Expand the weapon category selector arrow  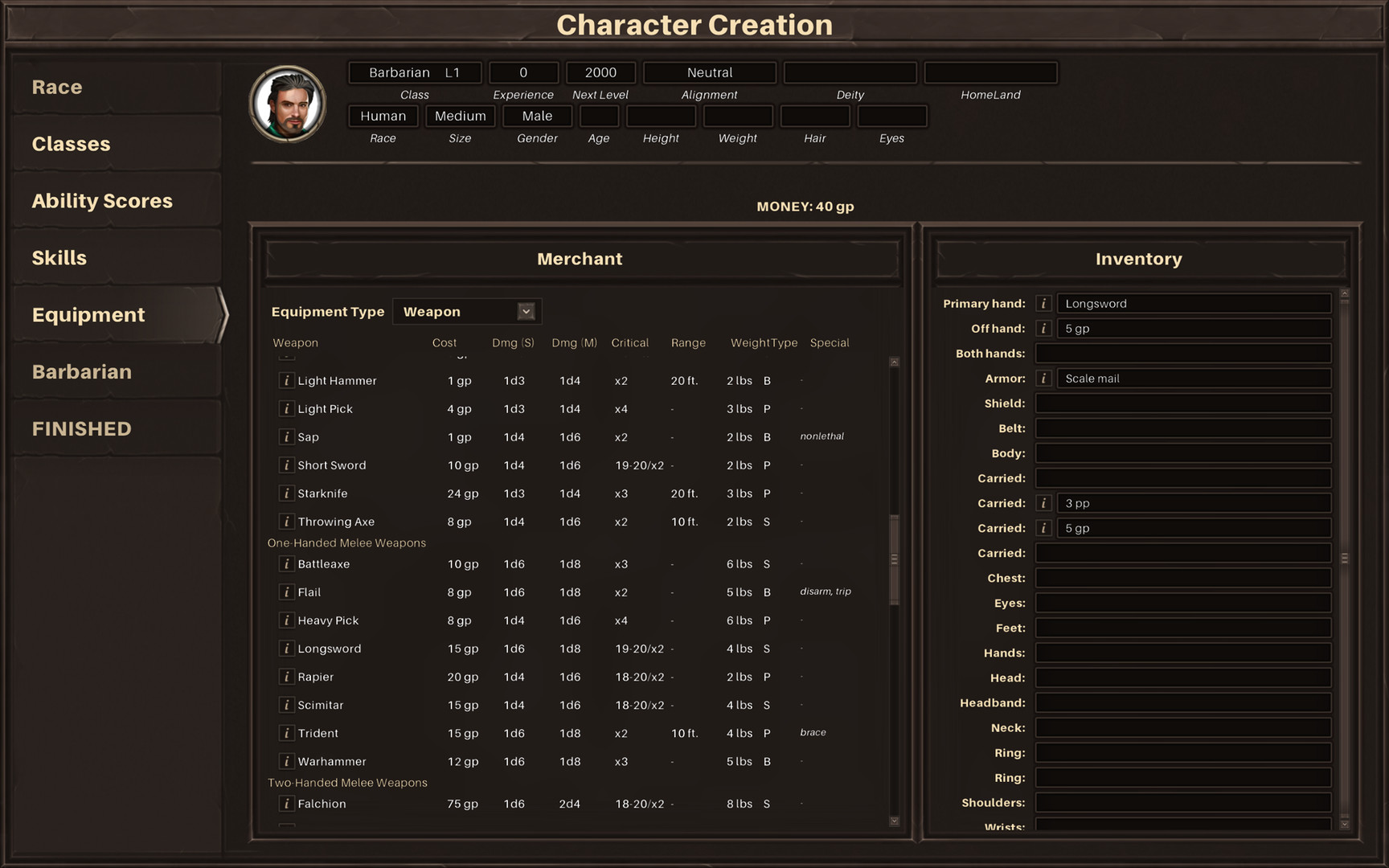526,311
